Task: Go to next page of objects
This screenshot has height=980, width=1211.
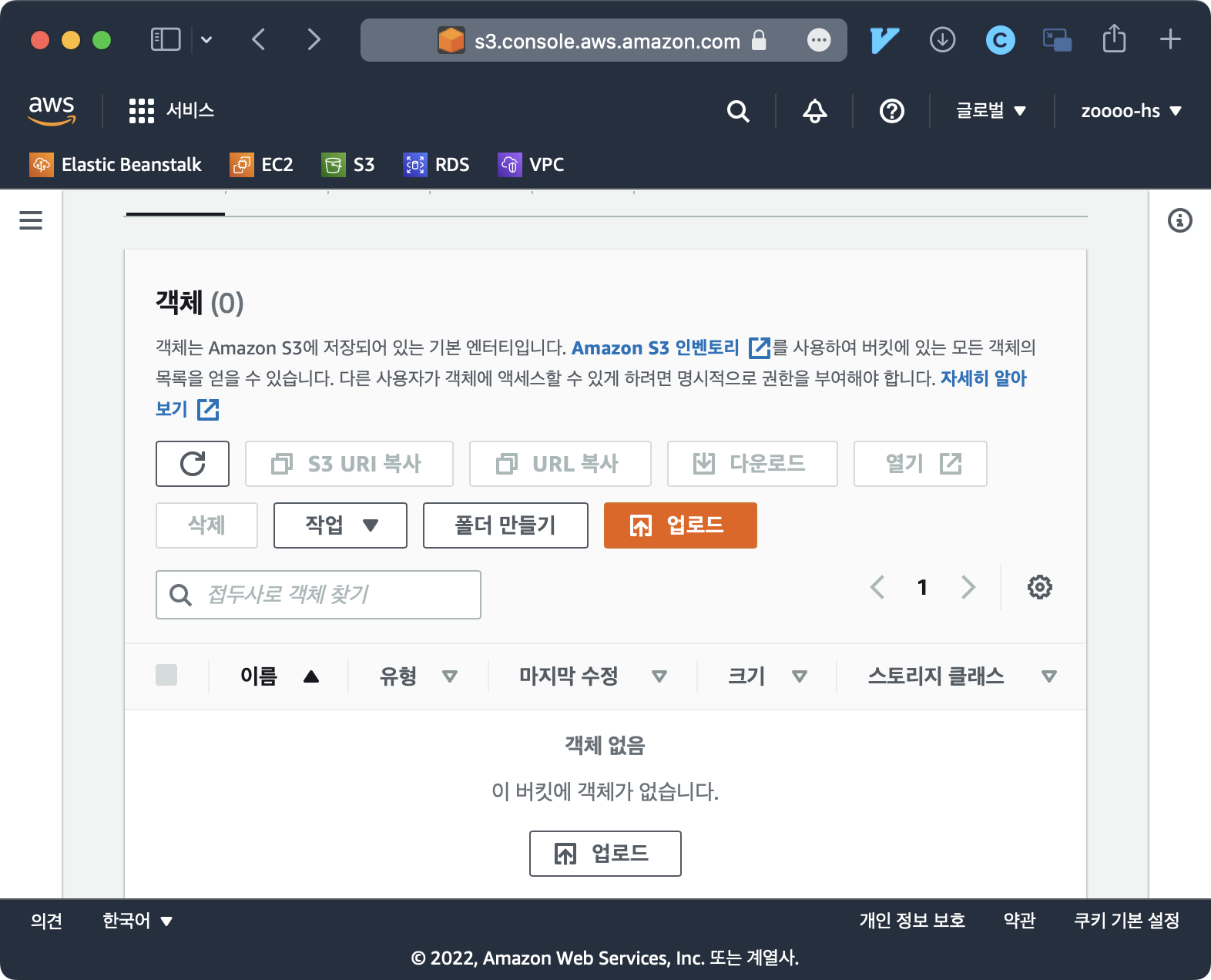Action: 968,587
